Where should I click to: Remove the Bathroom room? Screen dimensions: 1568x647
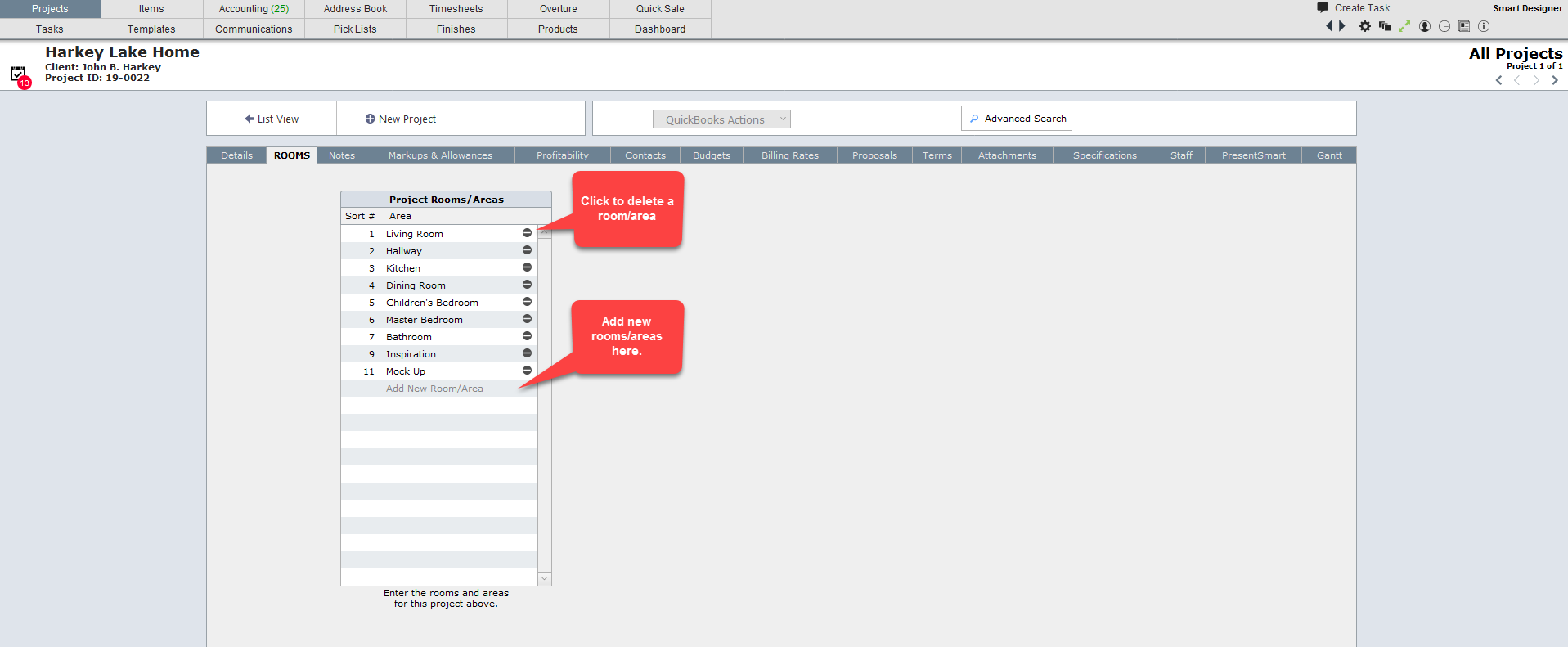point(527,336)
